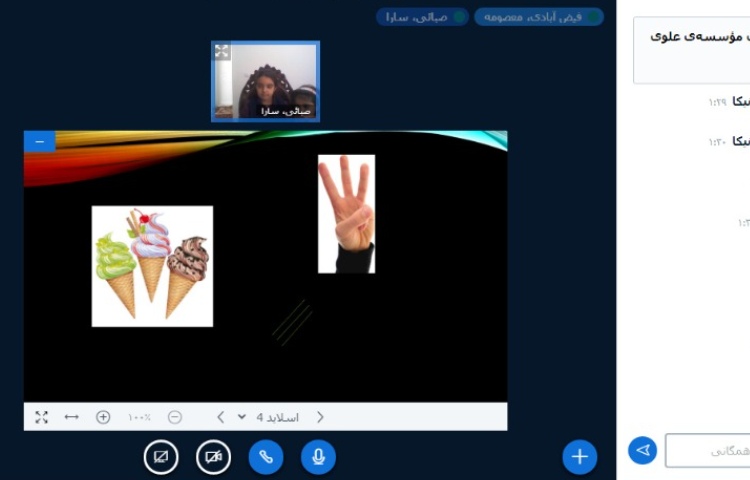
Task: Click the blue actions plus button
Action: pos(579,457)
